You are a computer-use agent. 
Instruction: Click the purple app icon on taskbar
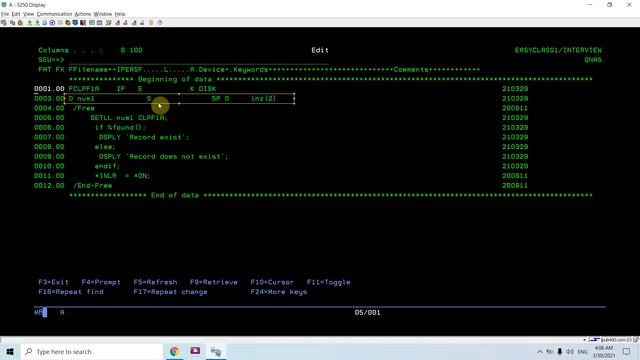pos(195,351)
